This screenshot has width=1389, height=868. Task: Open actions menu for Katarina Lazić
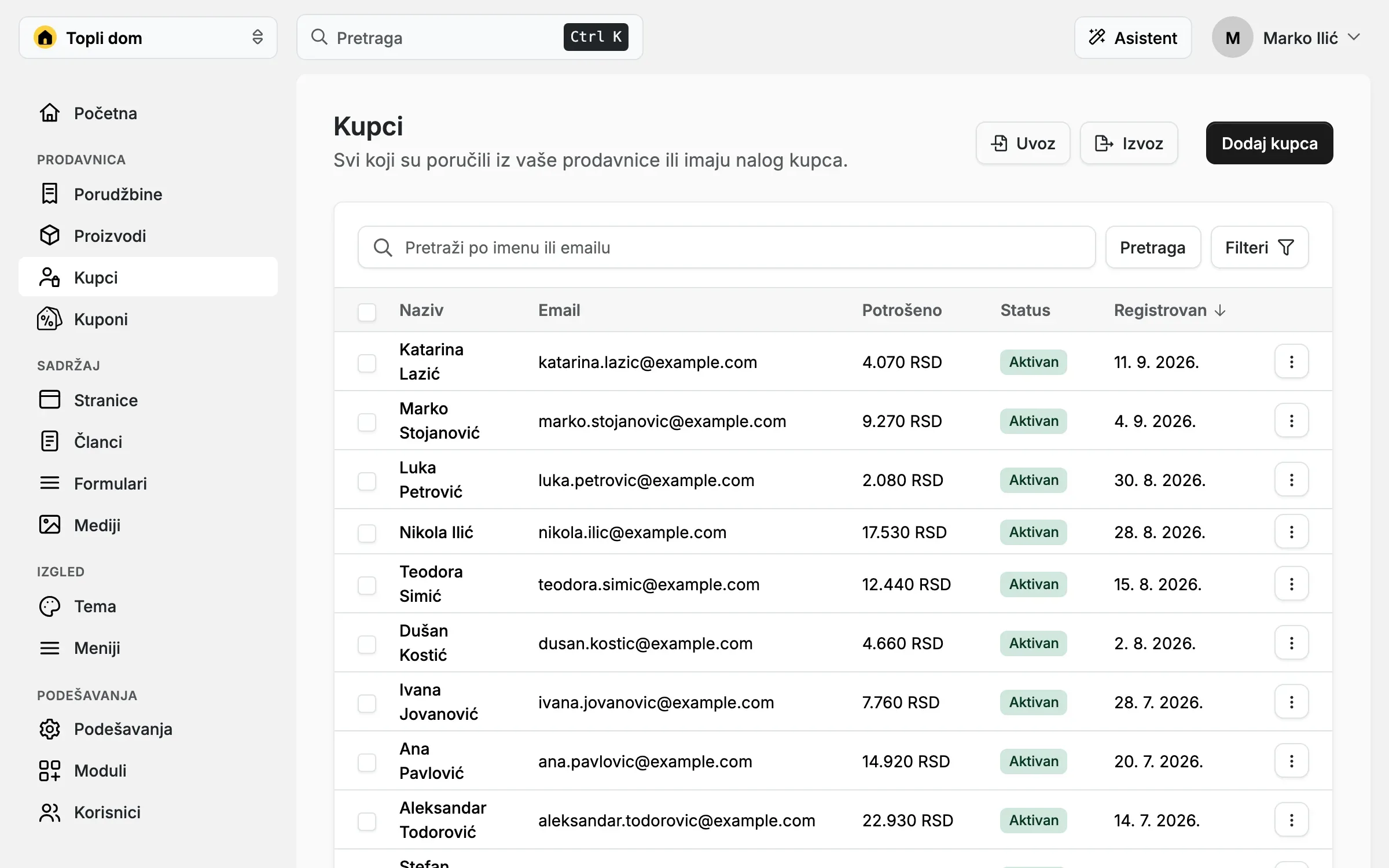point(1291,362)
